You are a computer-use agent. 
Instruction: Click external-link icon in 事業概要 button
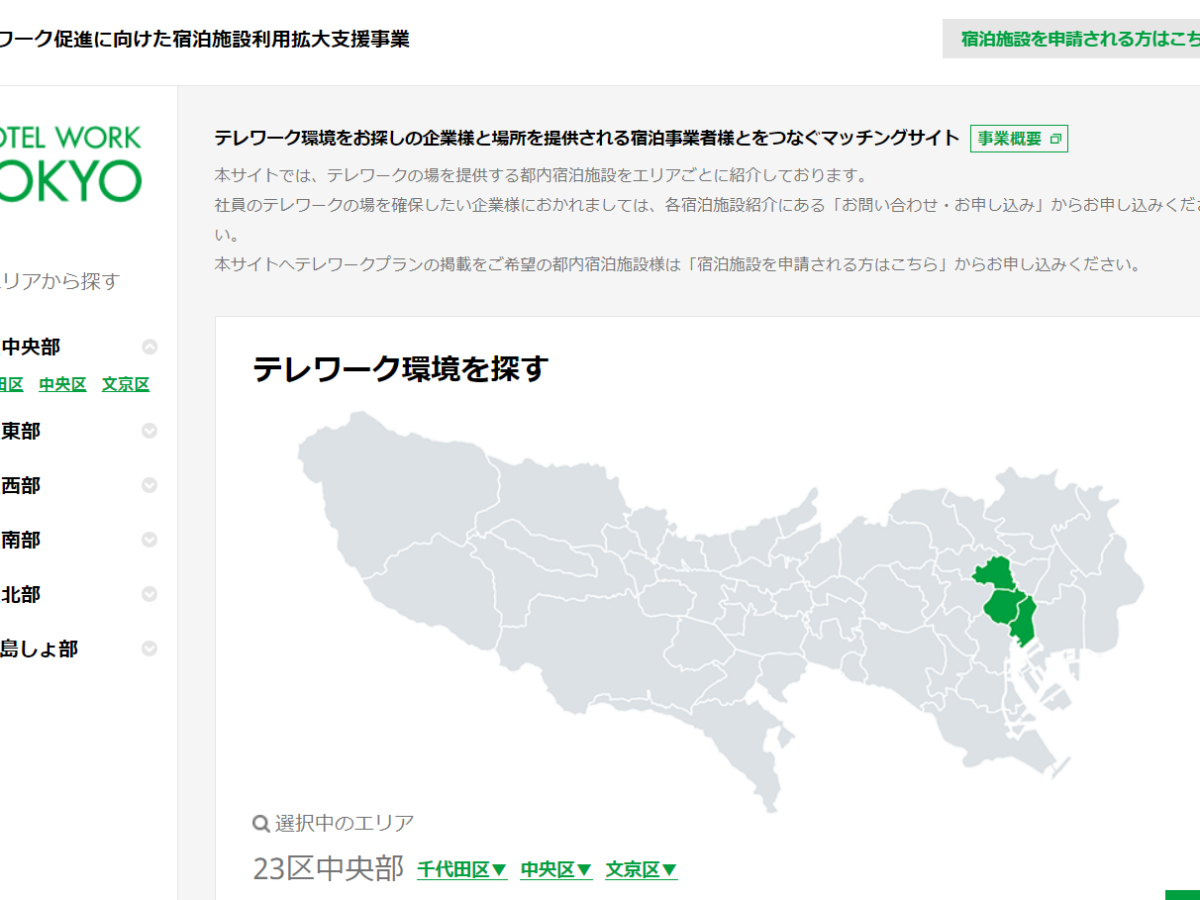1055,139
